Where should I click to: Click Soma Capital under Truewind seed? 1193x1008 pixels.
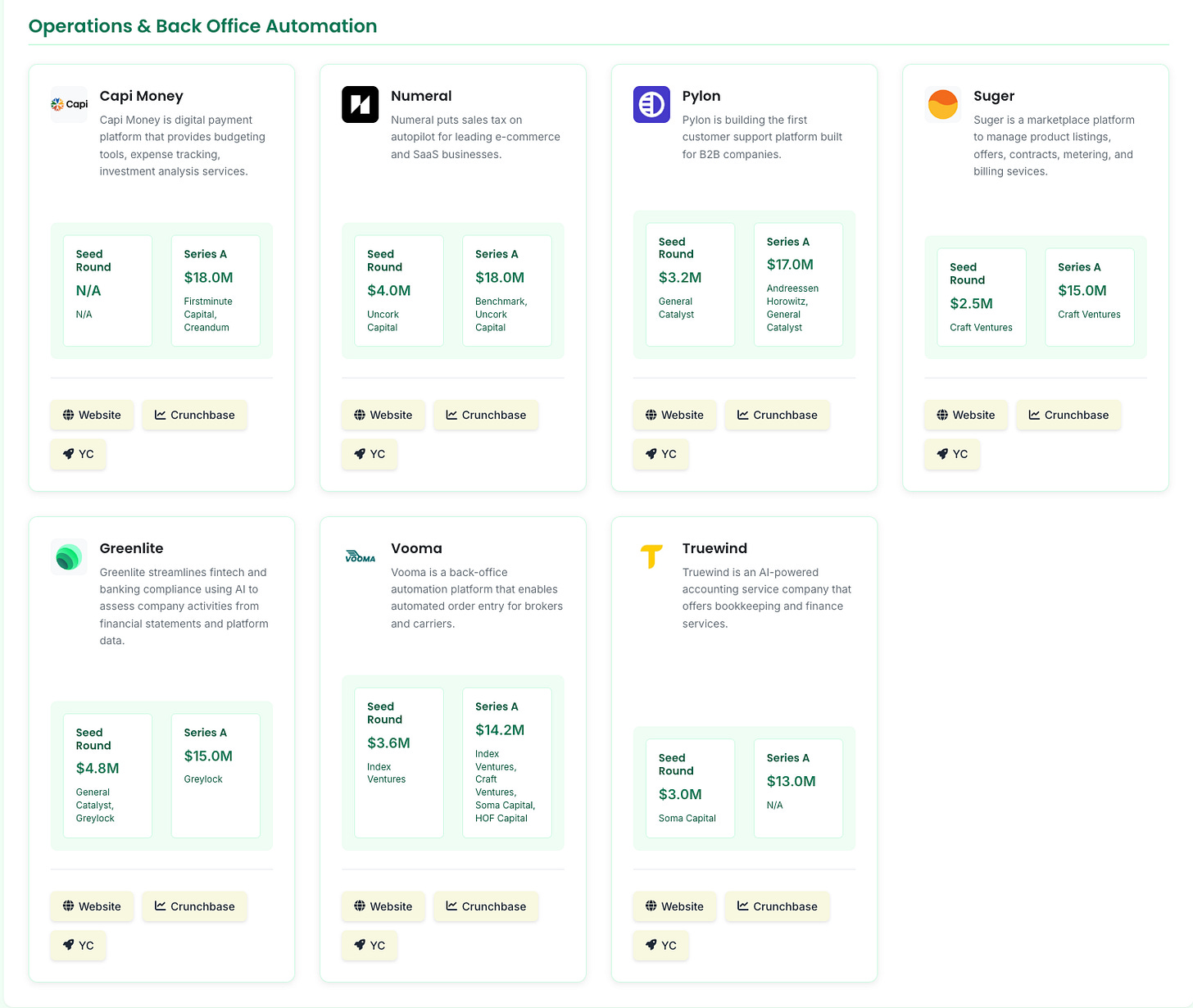point(687,819)
